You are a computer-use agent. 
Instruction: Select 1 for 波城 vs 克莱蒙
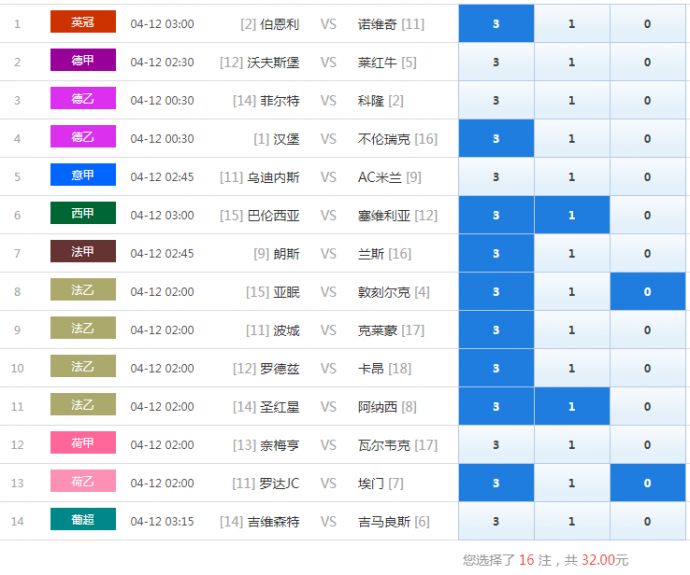pos(572,330)
